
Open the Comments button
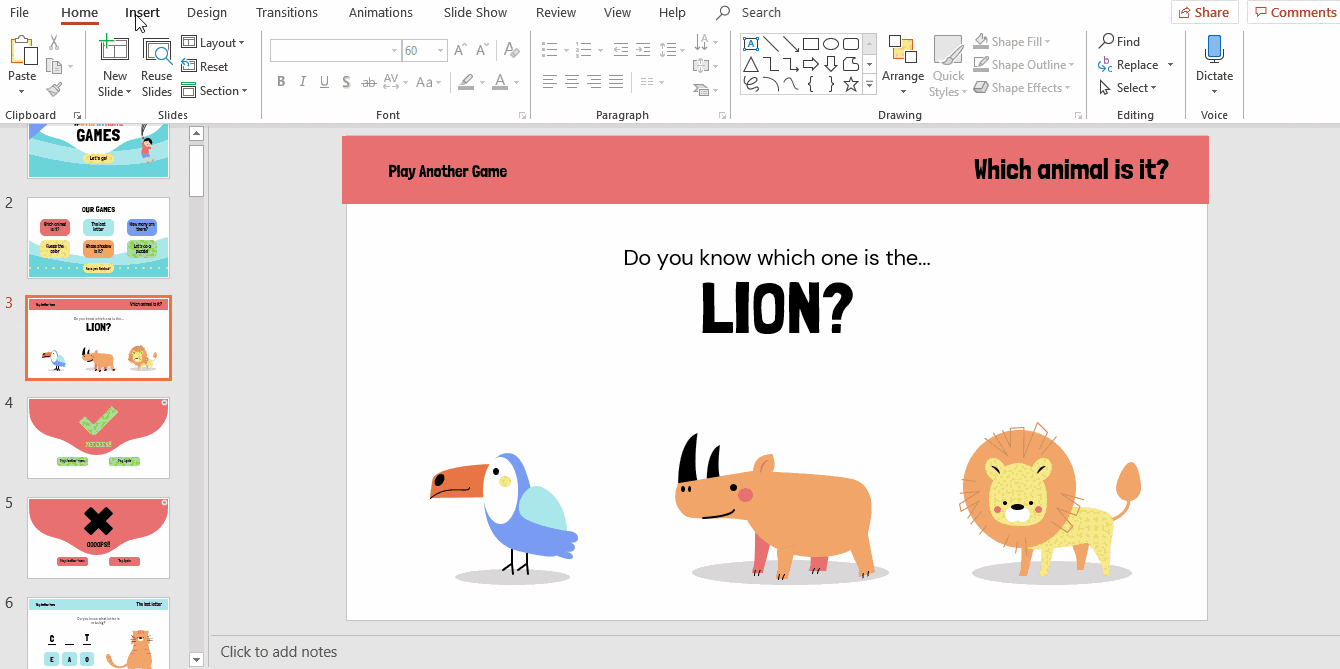click(x=1294, y=13)
